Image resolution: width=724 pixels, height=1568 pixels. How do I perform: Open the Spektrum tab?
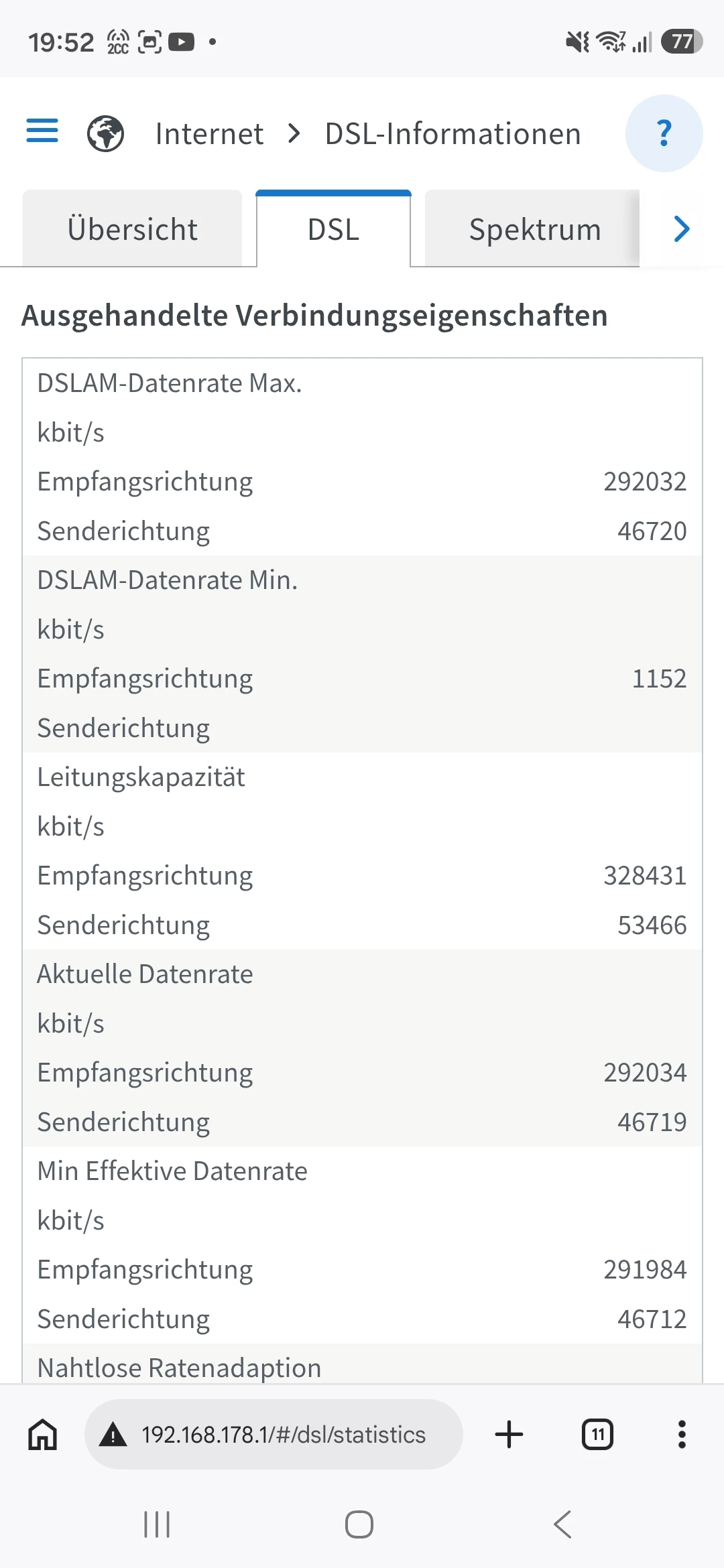(534, 229)
